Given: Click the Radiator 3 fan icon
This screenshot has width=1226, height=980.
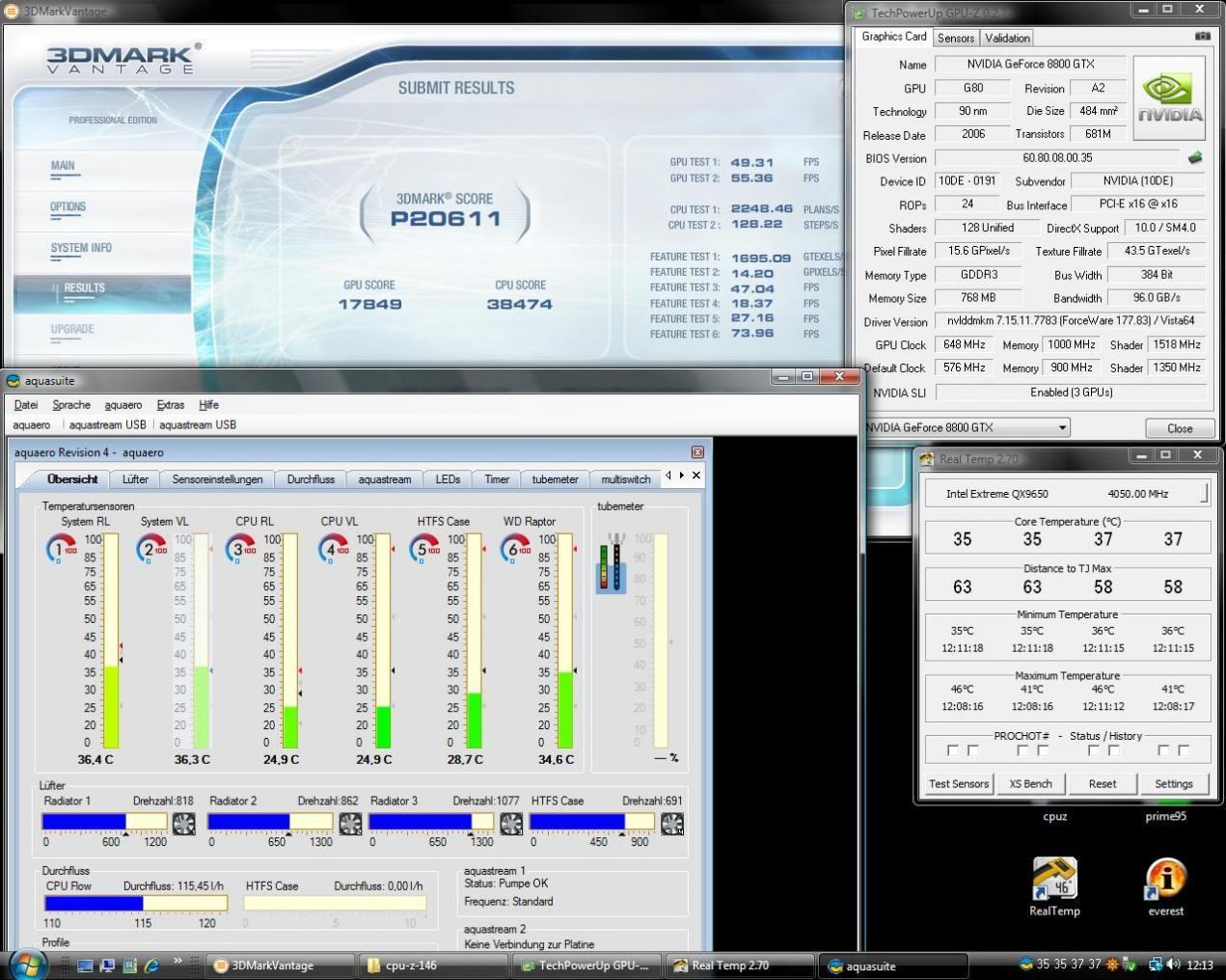Looking at the screenshot, I should (x=511, y=823).
